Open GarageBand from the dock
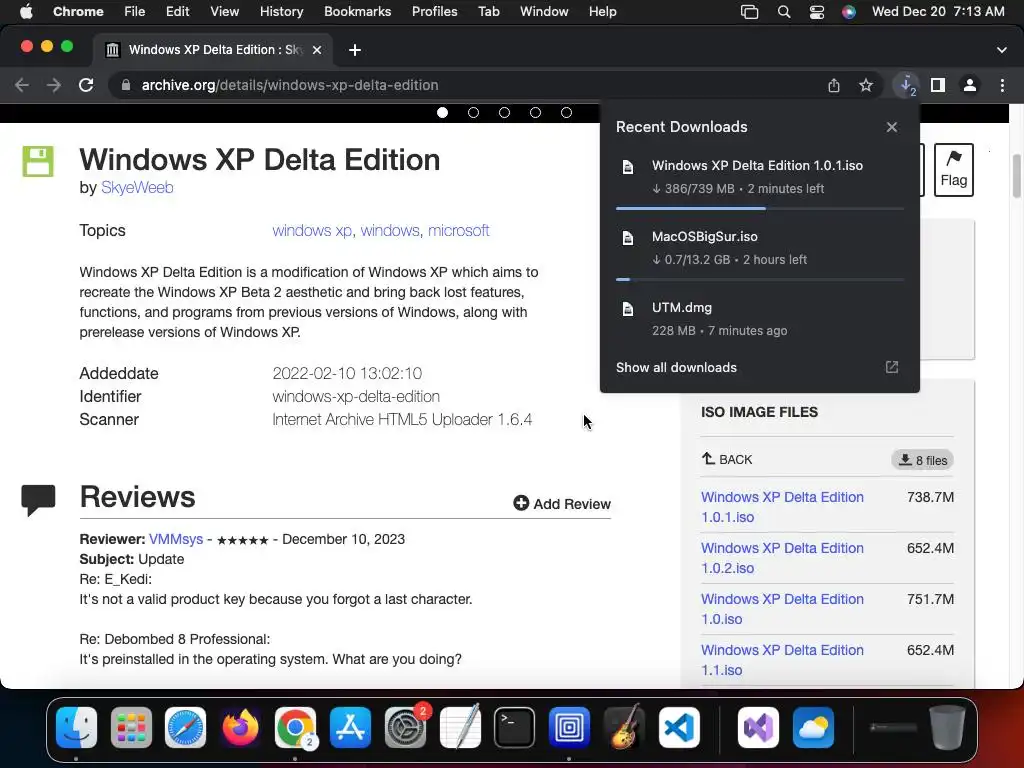This screenshot has width=1024, height=768. 624,727
